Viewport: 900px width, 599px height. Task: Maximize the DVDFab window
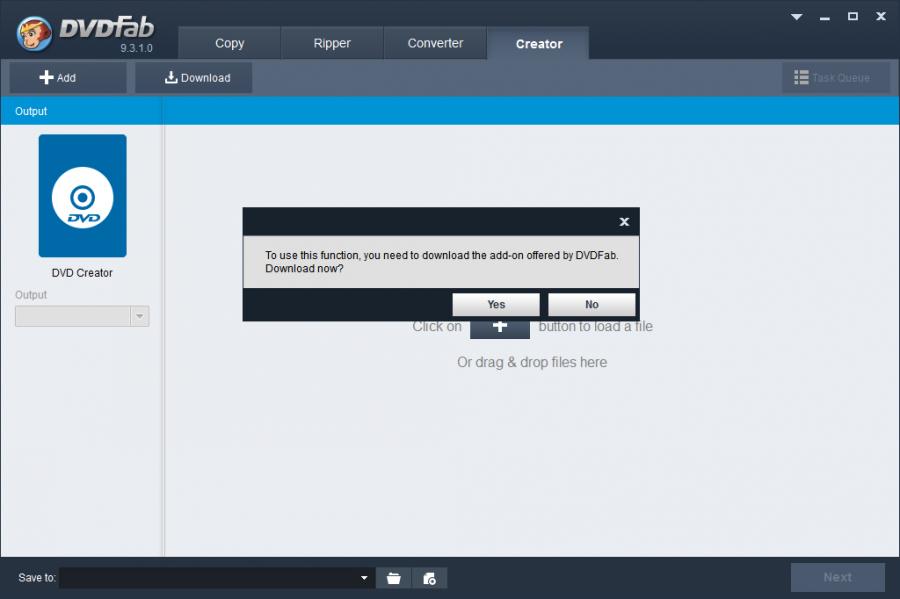[x=853, y=17]
